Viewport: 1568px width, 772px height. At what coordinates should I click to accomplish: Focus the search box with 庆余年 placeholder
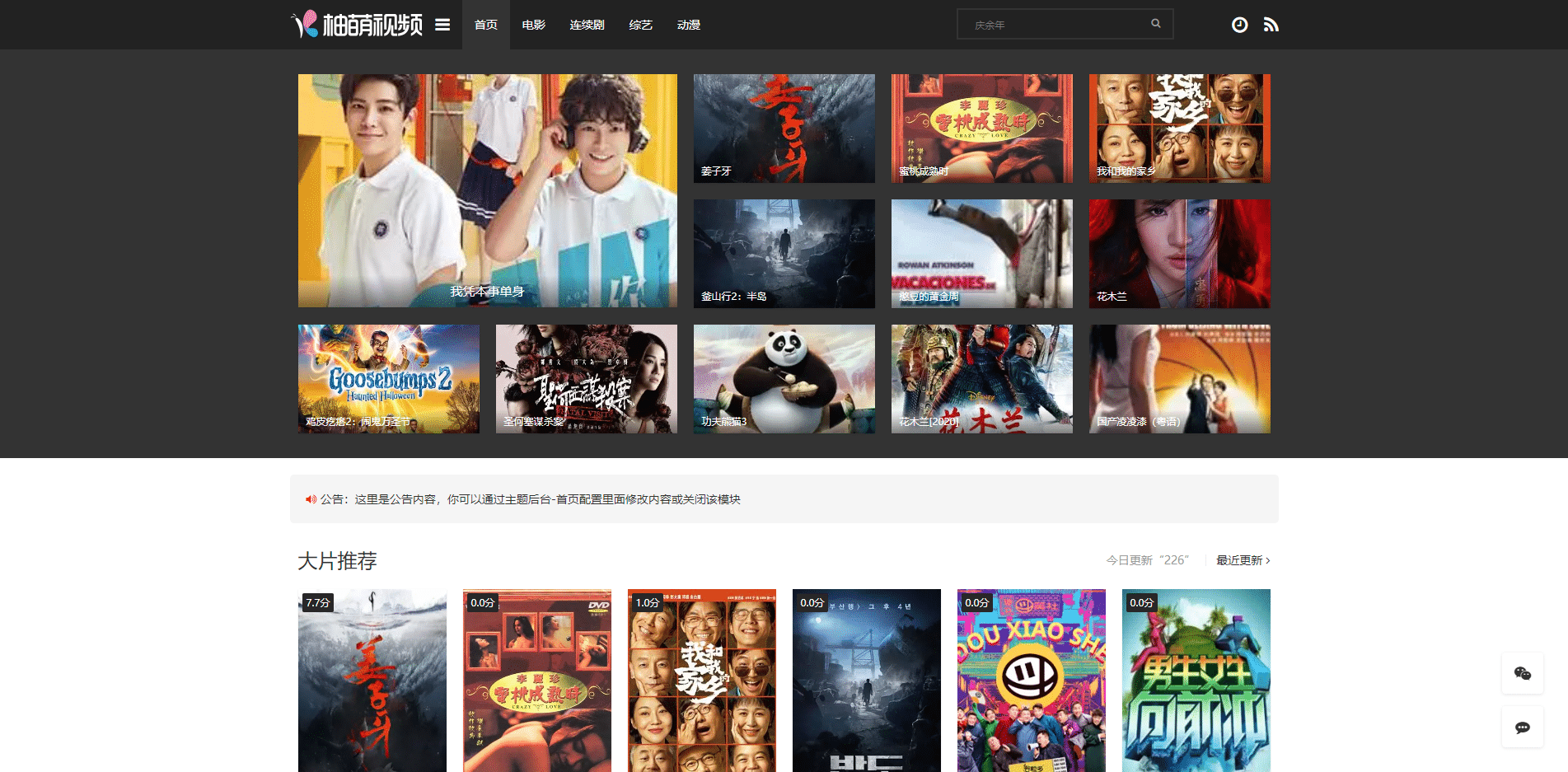click(x=1065, y=24)
